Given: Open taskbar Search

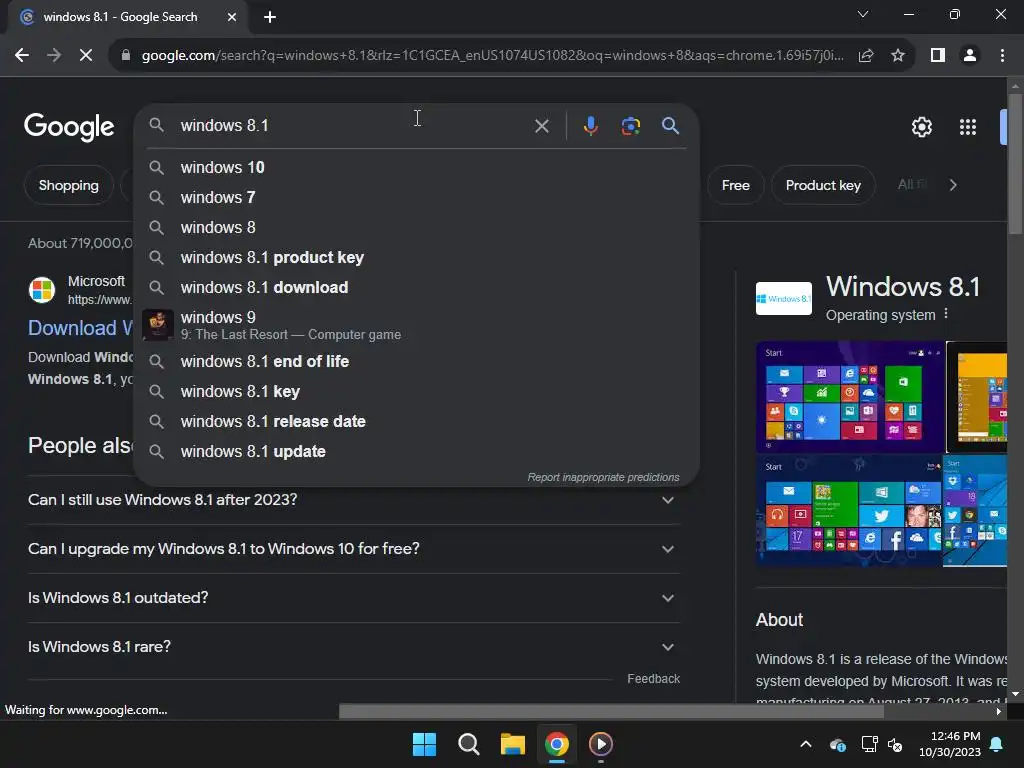Looking at the screenshot, I should 468,744.
